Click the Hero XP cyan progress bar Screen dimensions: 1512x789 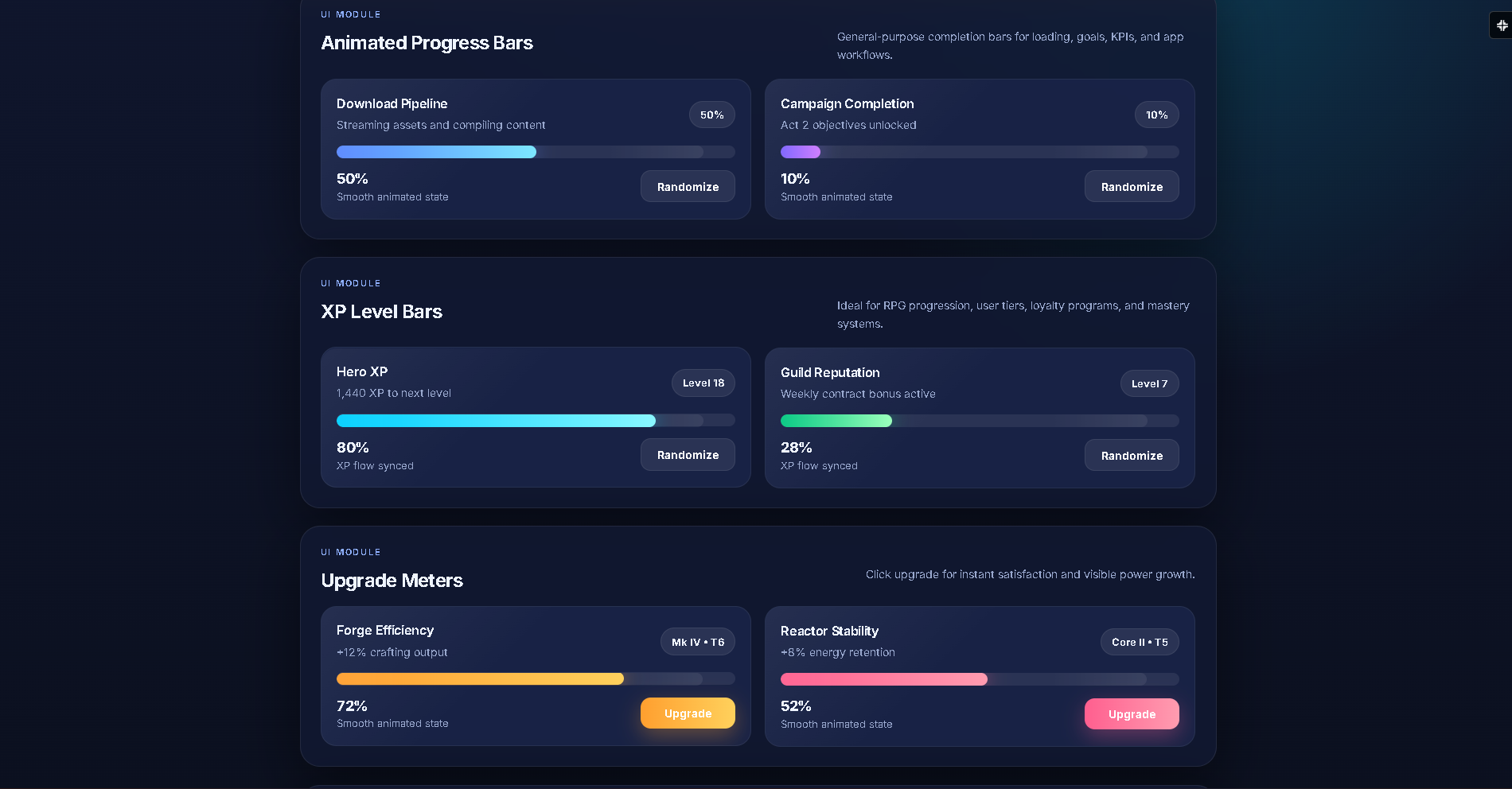pyautogui.click(x=535, y=421)
